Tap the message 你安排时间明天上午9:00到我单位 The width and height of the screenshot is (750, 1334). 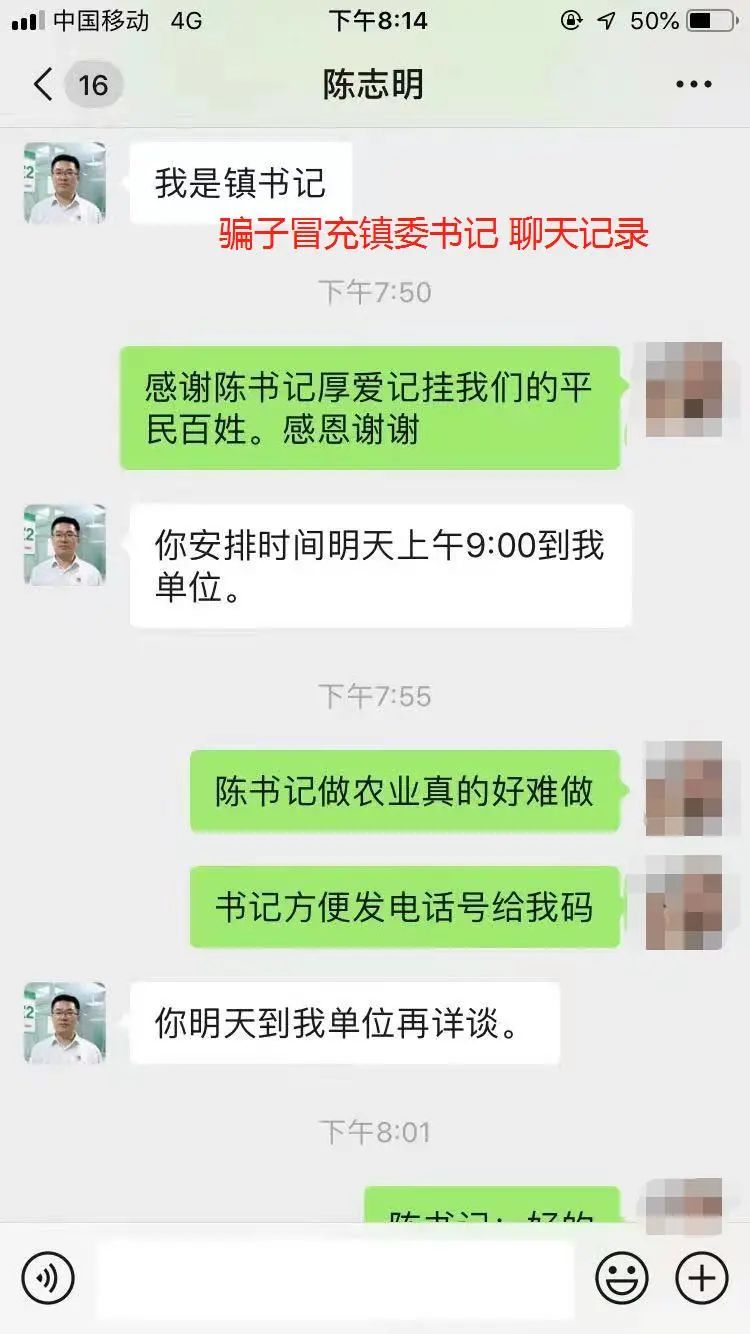tap(381, 566)
